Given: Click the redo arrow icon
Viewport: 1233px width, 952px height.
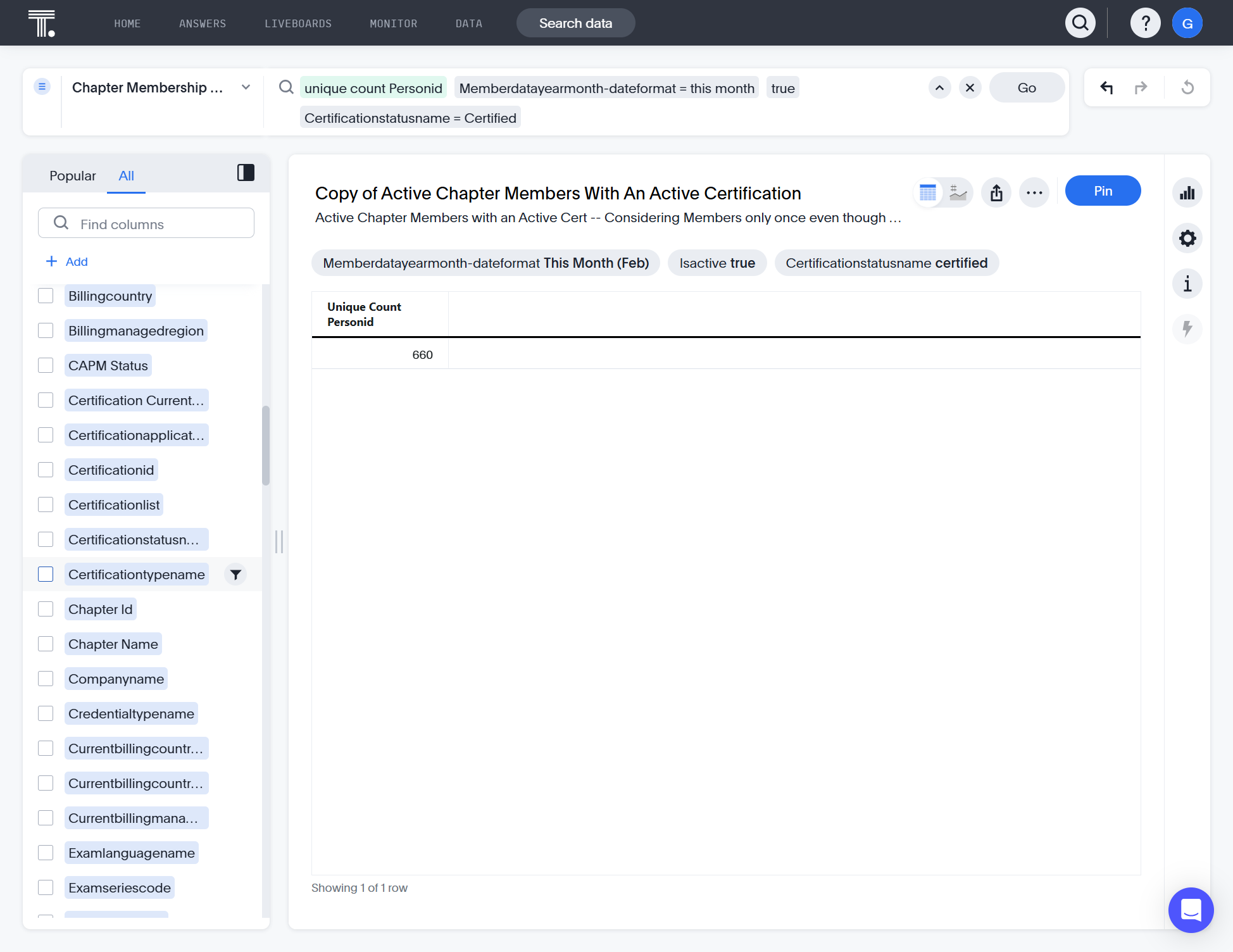Looking at the screenshot, I should coord(1141,87).
